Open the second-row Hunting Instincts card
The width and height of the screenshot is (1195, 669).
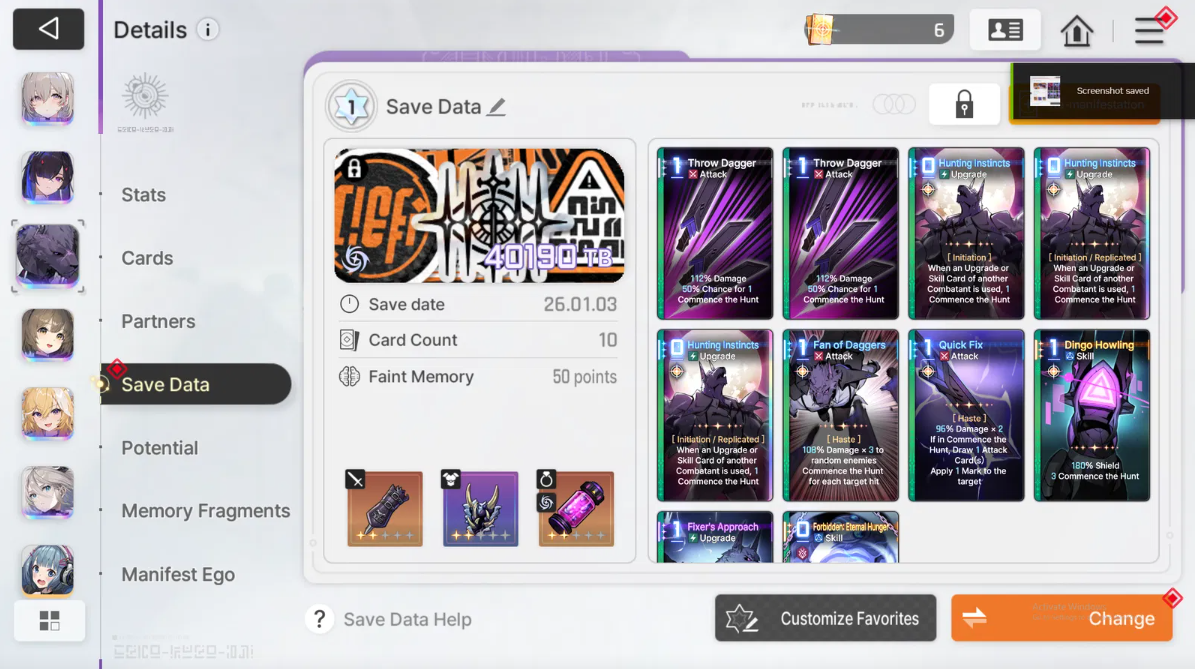(x=715, y=415)
